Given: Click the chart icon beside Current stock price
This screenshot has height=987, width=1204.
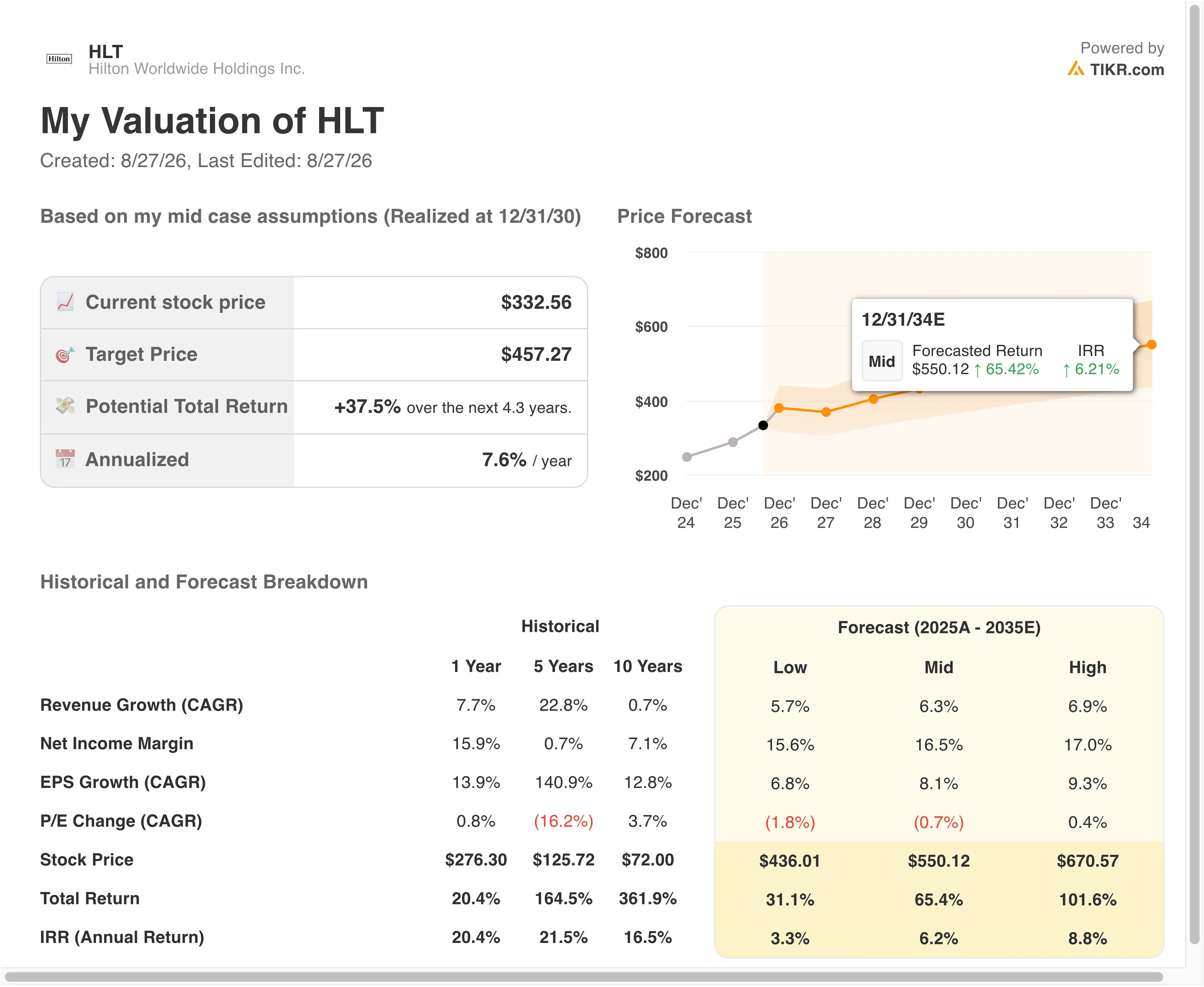Looking at the screenshot, I should click(x=65, y=302).
